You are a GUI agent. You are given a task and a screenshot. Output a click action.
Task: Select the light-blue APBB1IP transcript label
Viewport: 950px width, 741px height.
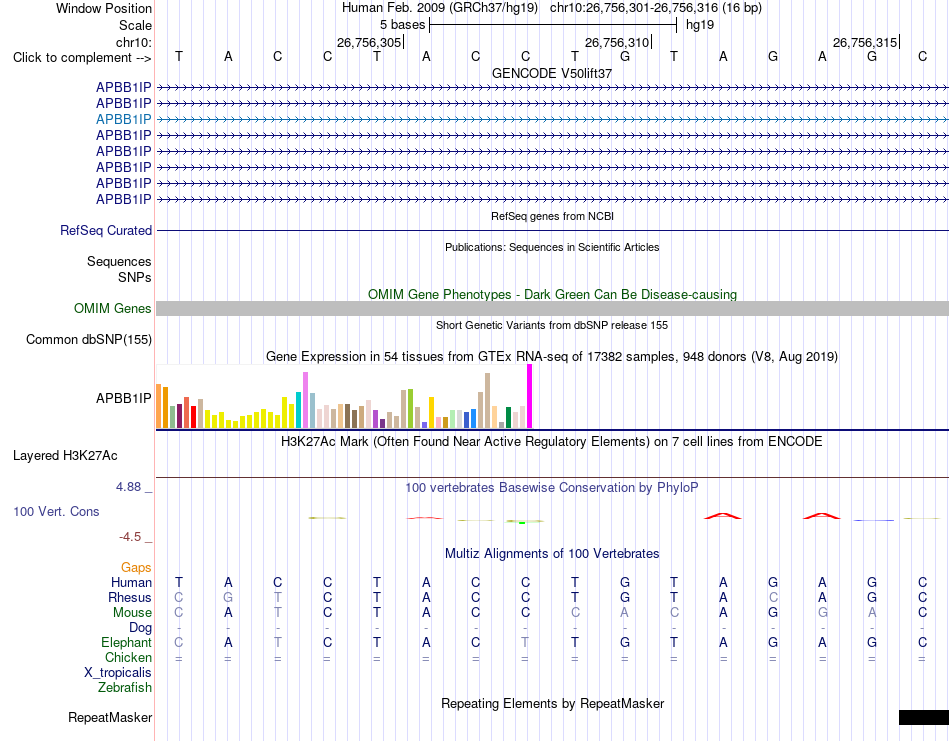[x=124, y=119]
